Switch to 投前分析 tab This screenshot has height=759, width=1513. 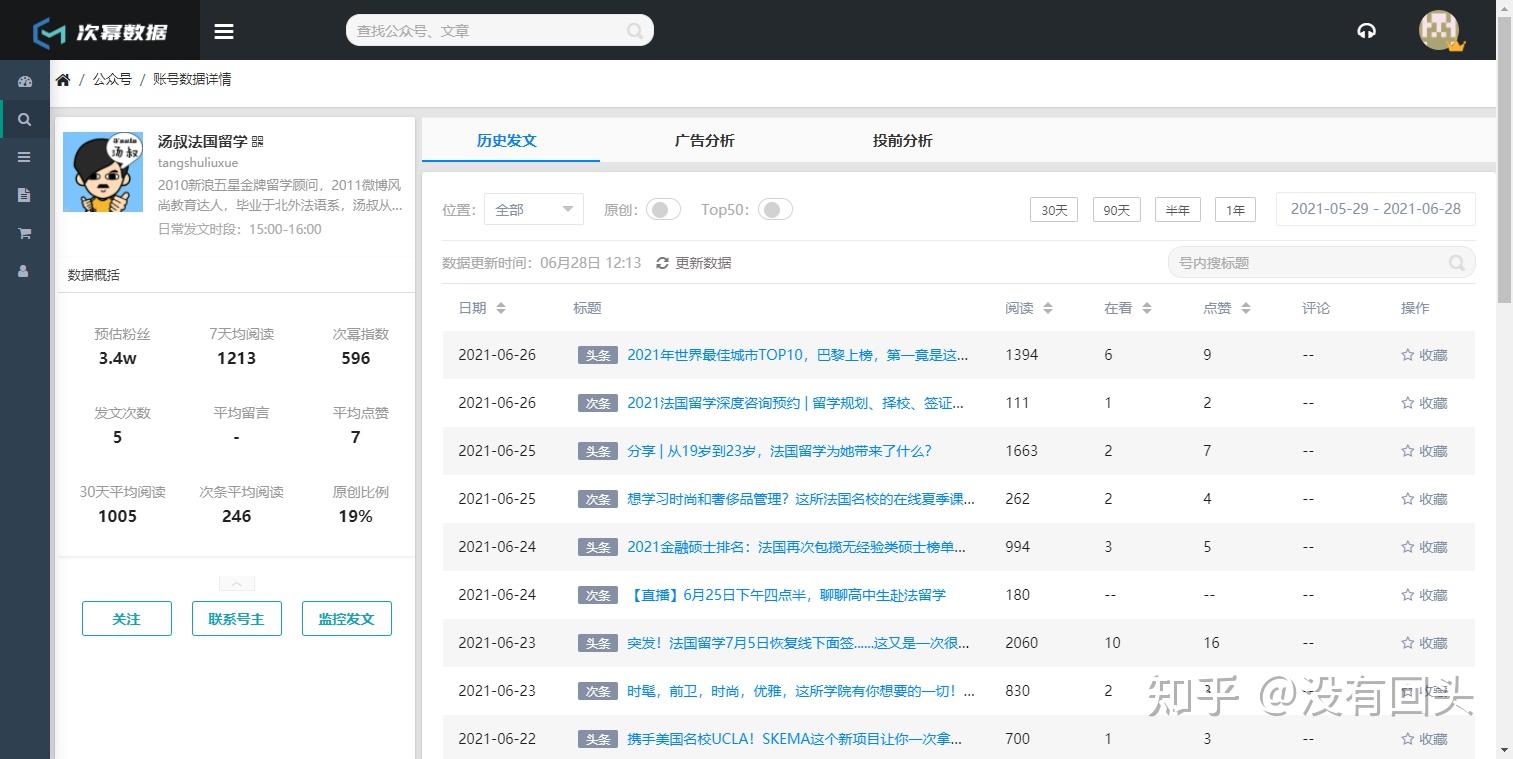(903, 141)
